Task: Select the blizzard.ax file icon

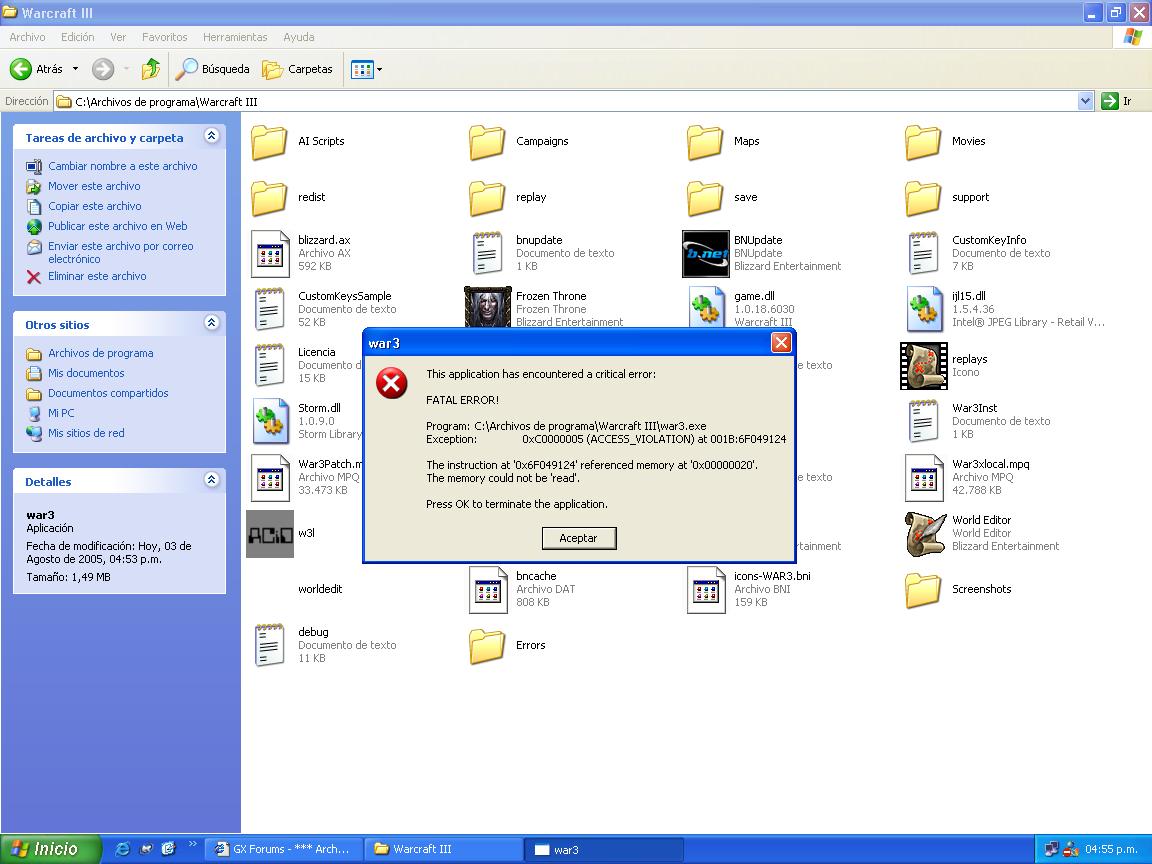Action: pyautogui.click(x=270, y=253)
